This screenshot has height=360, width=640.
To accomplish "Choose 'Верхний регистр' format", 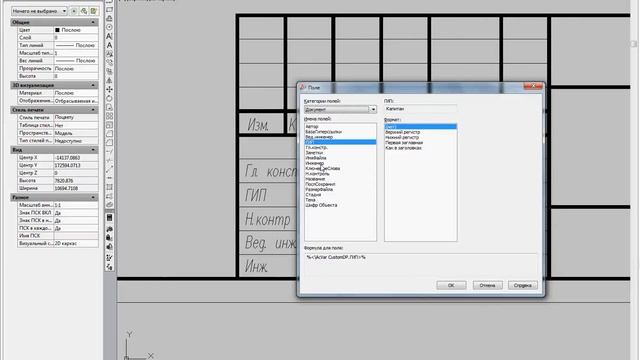I will 402,132.
